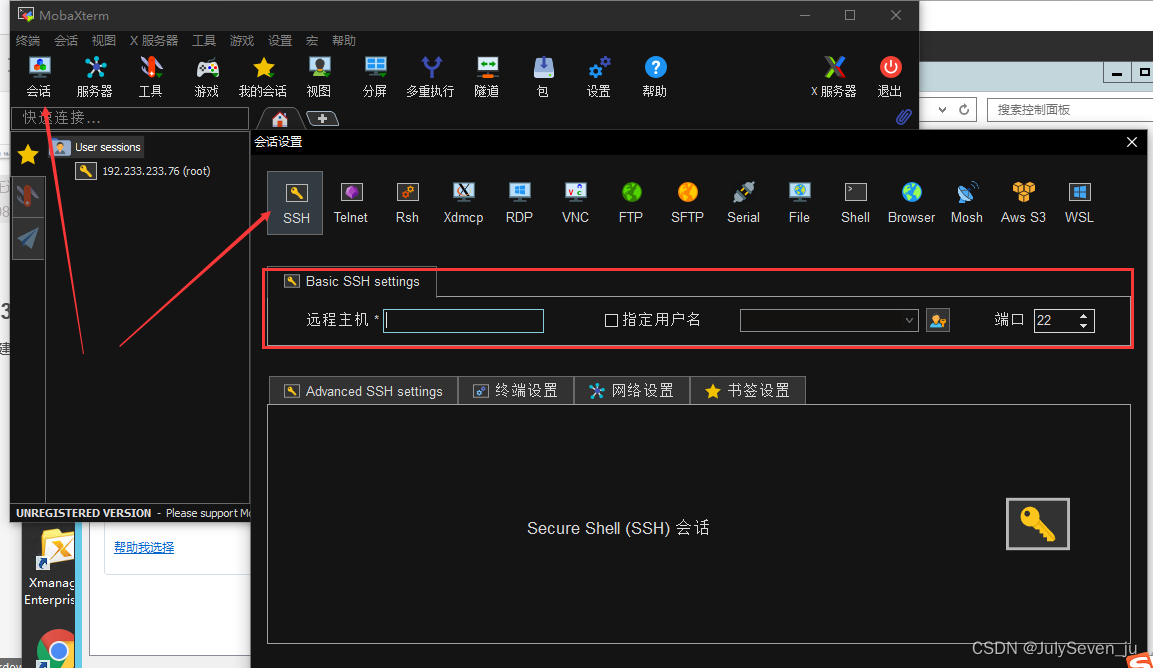
Task: Click the new tab plus button
Action: [321, 118]
